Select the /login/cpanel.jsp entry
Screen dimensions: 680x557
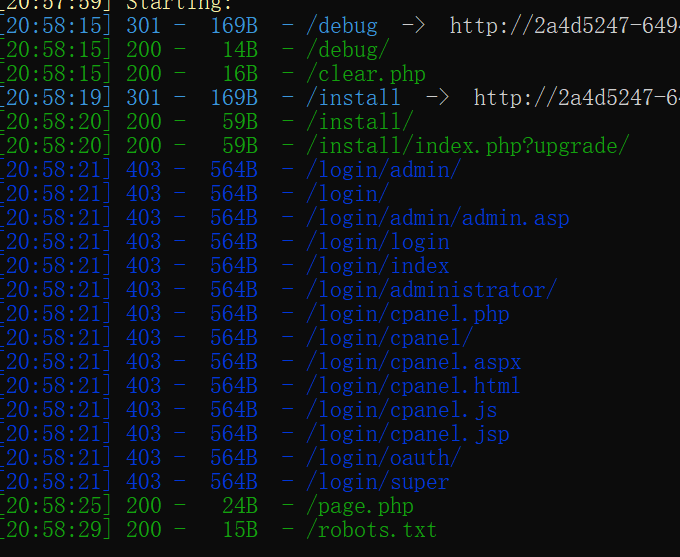[x=407, y=434]
